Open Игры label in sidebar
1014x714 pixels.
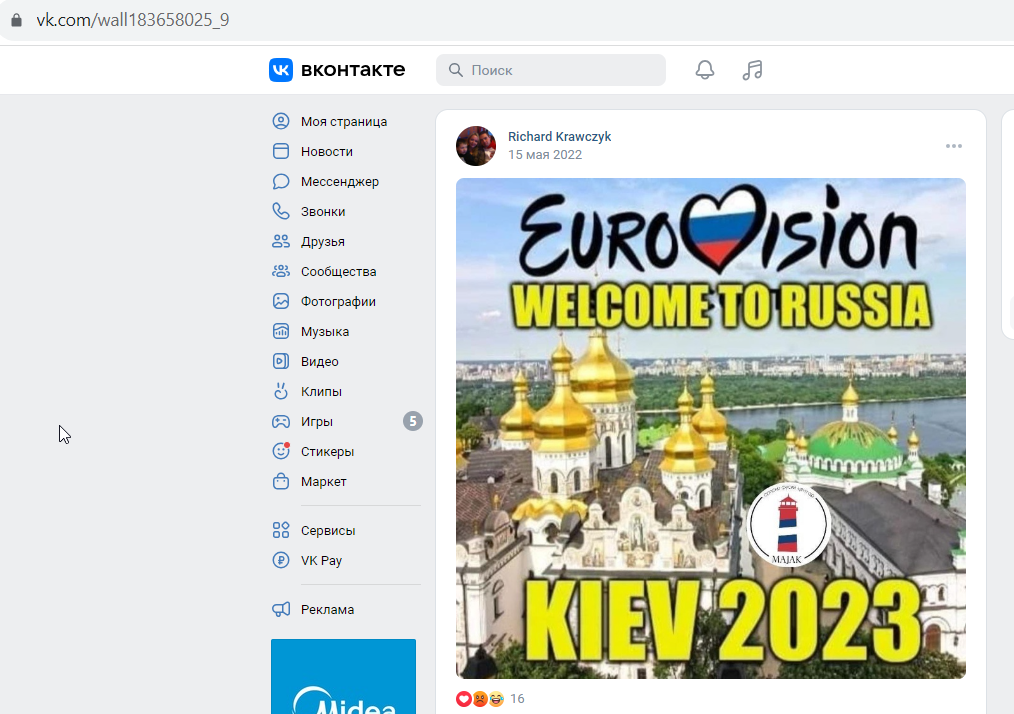click(317, 422)
